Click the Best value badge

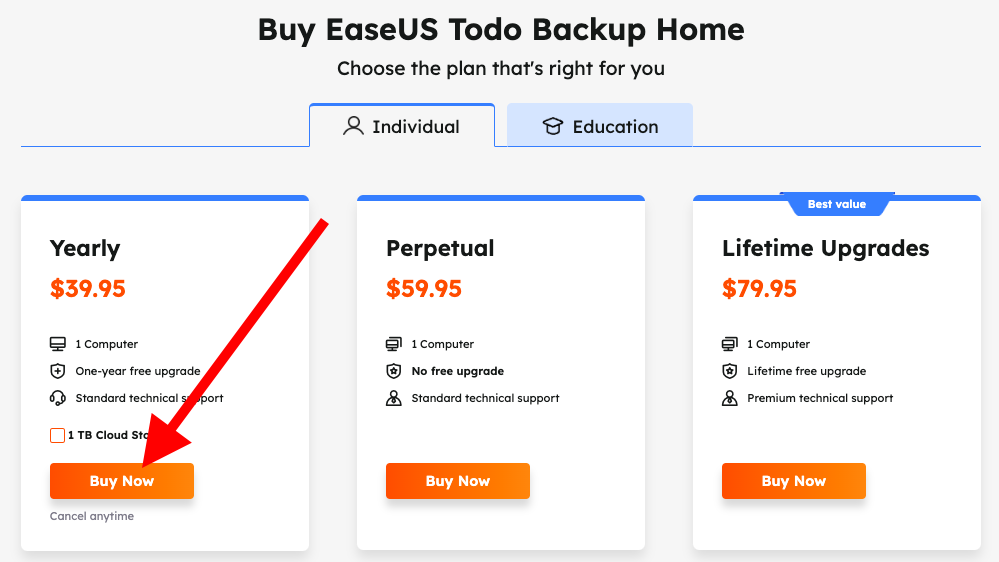pyautogui.click(x=836, y=204)
